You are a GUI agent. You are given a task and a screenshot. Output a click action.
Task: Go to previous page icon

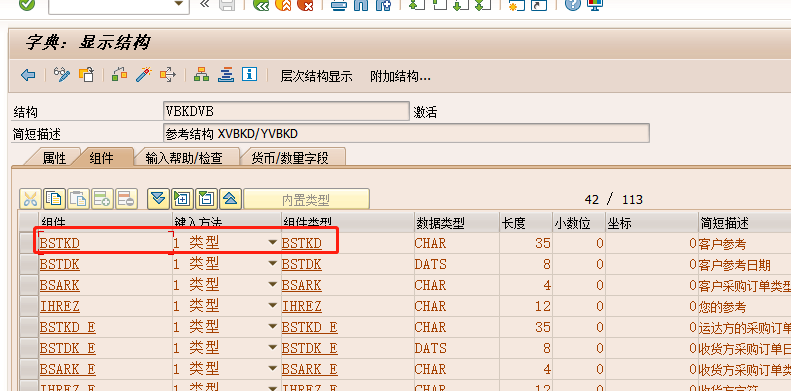click(x=440, y=5)
